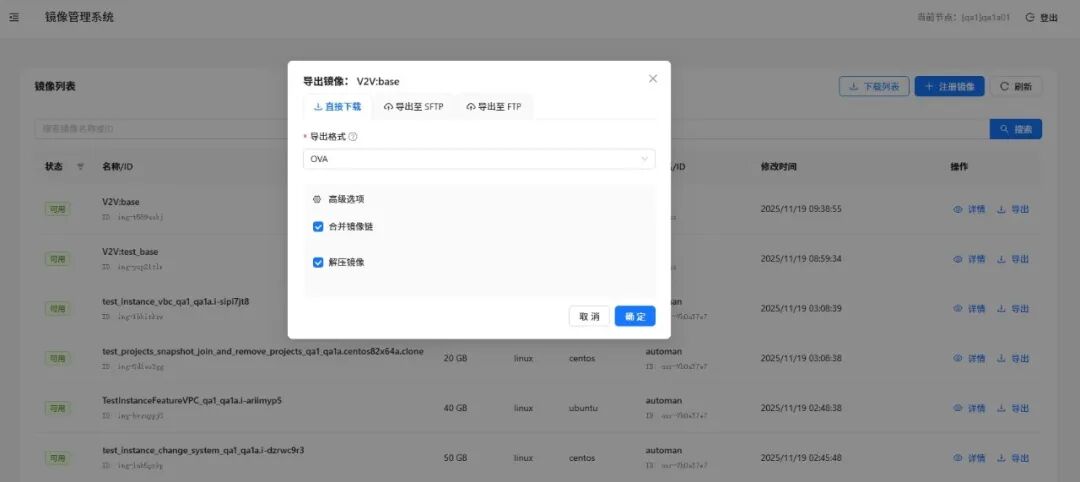Click the 确定 confirm button

tap(635, 316)
